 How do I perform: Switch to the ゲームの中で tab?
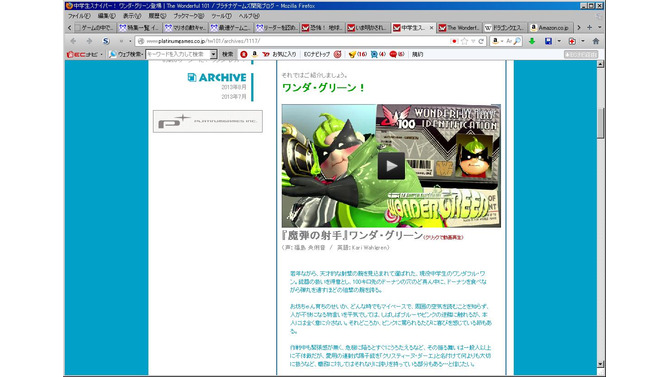click(x=94, y=27)
